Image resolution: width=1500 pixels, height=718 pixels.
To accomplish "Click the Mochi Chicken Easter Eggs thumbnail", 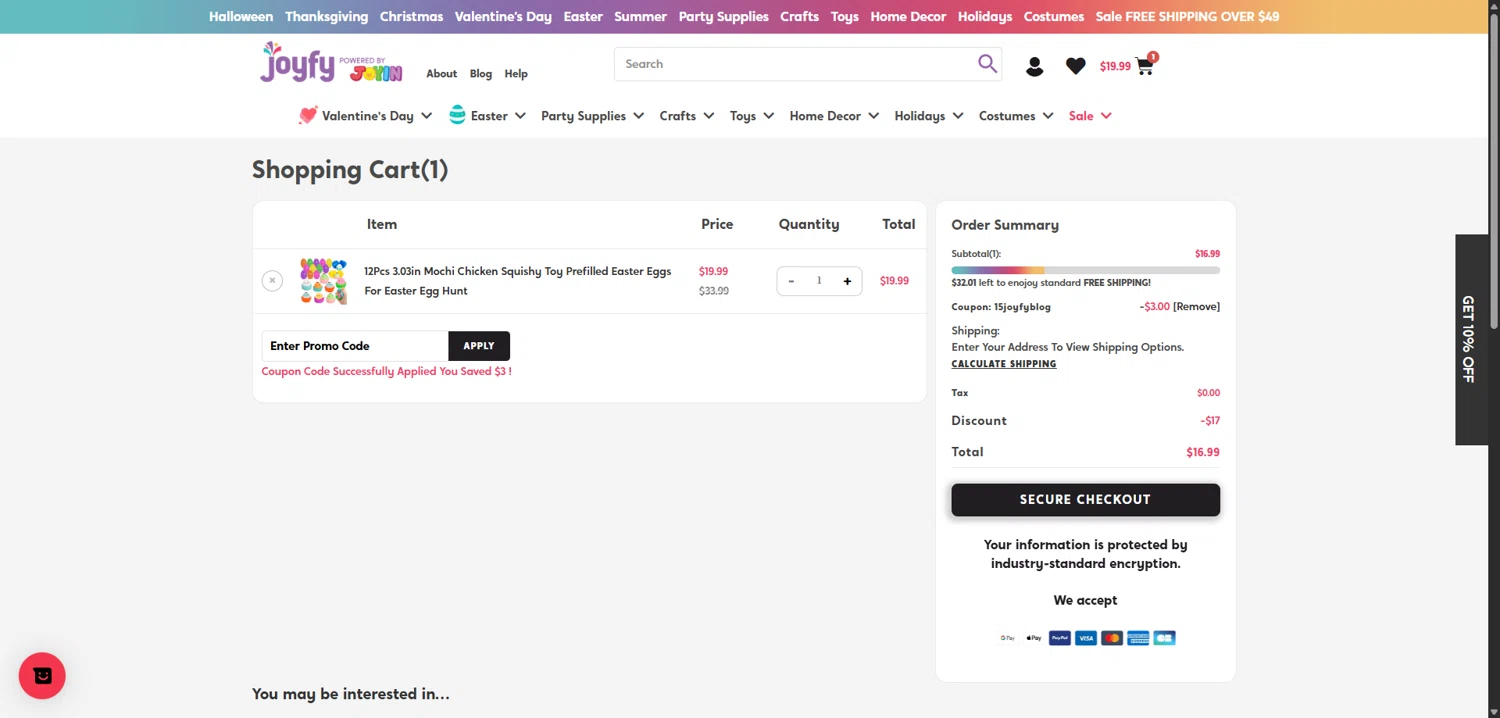I will tap(323, 281).
